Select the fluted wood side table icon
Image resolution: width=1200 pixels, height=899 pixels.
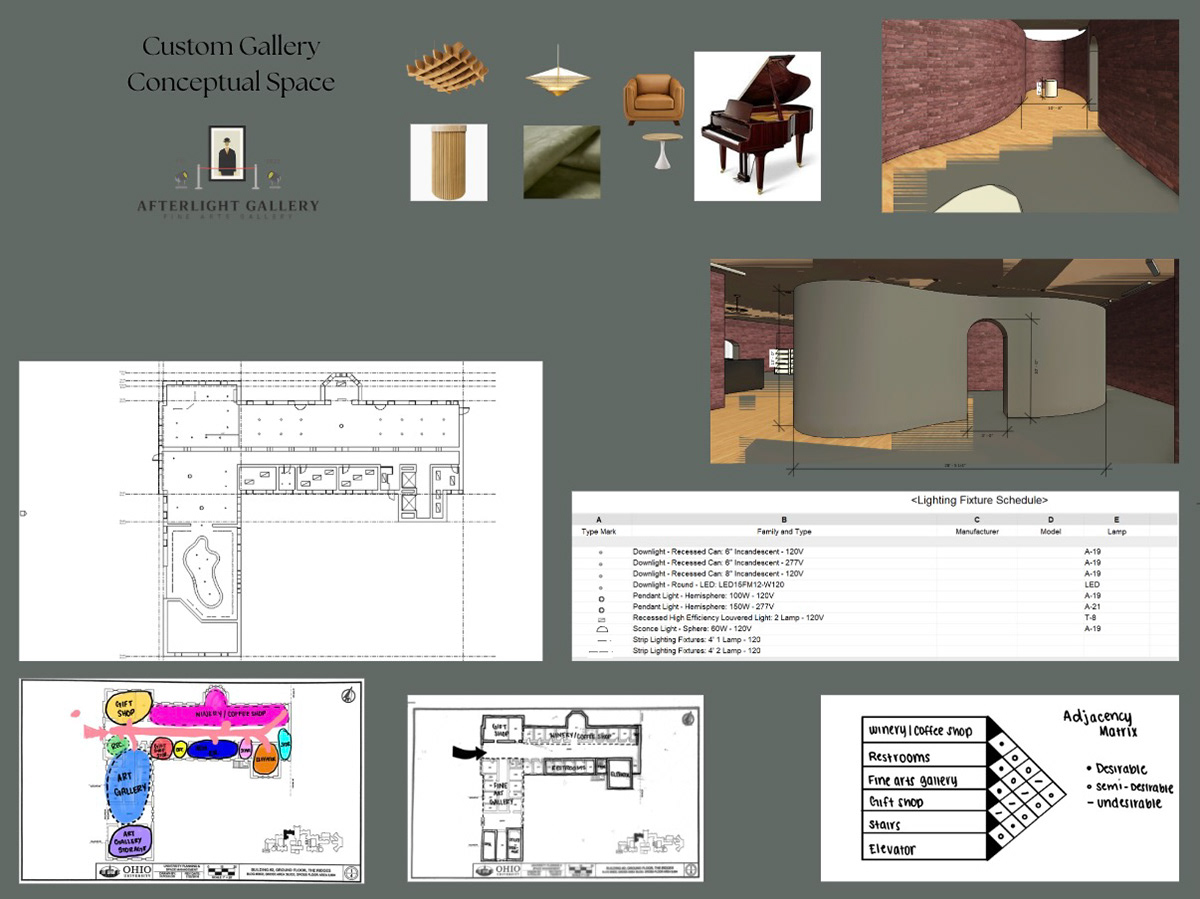coord(447,162)
